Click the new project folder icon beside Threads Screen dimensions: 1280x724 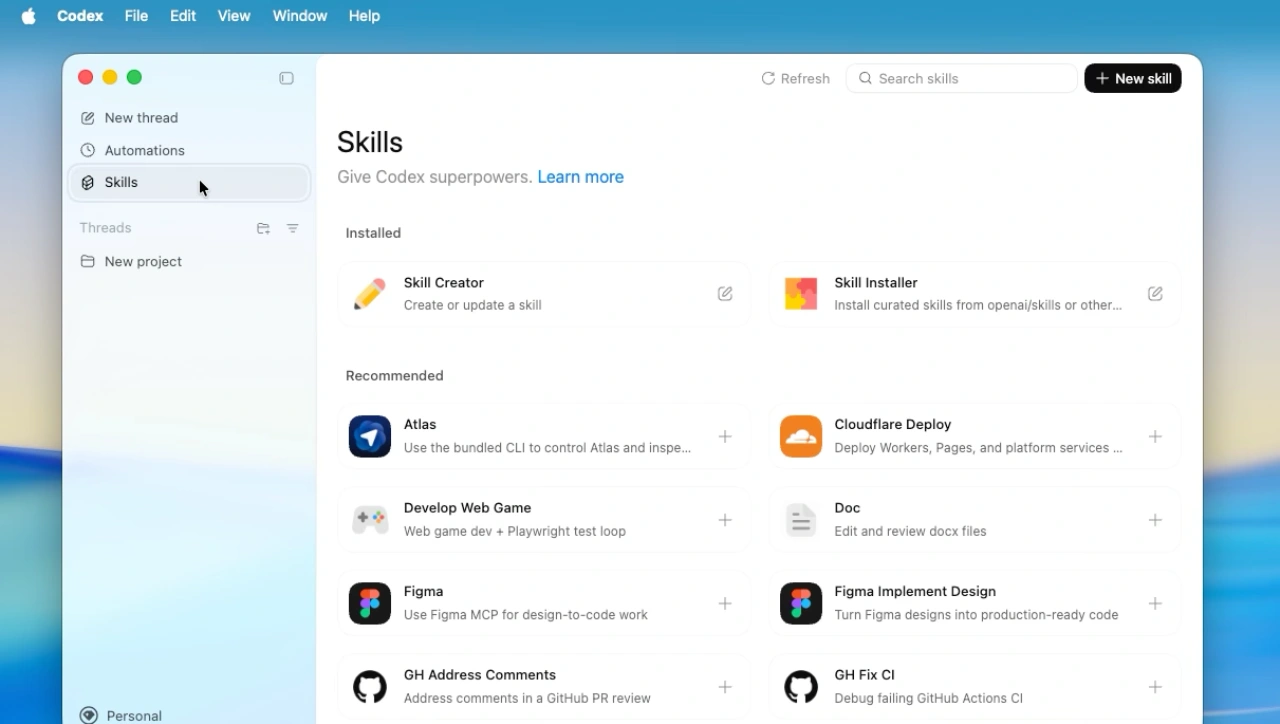[x=263, y=228]
